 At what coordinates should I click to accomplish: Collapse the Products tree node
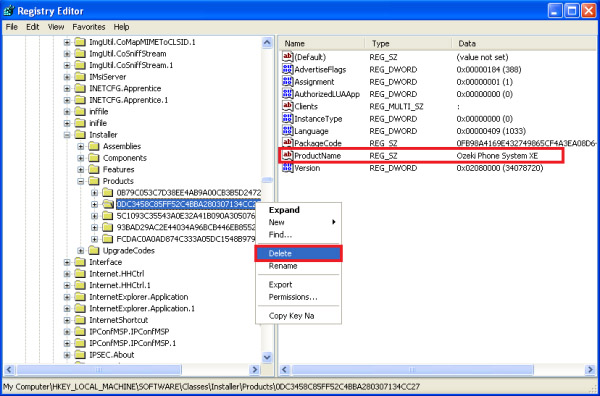tap(81, 181)
